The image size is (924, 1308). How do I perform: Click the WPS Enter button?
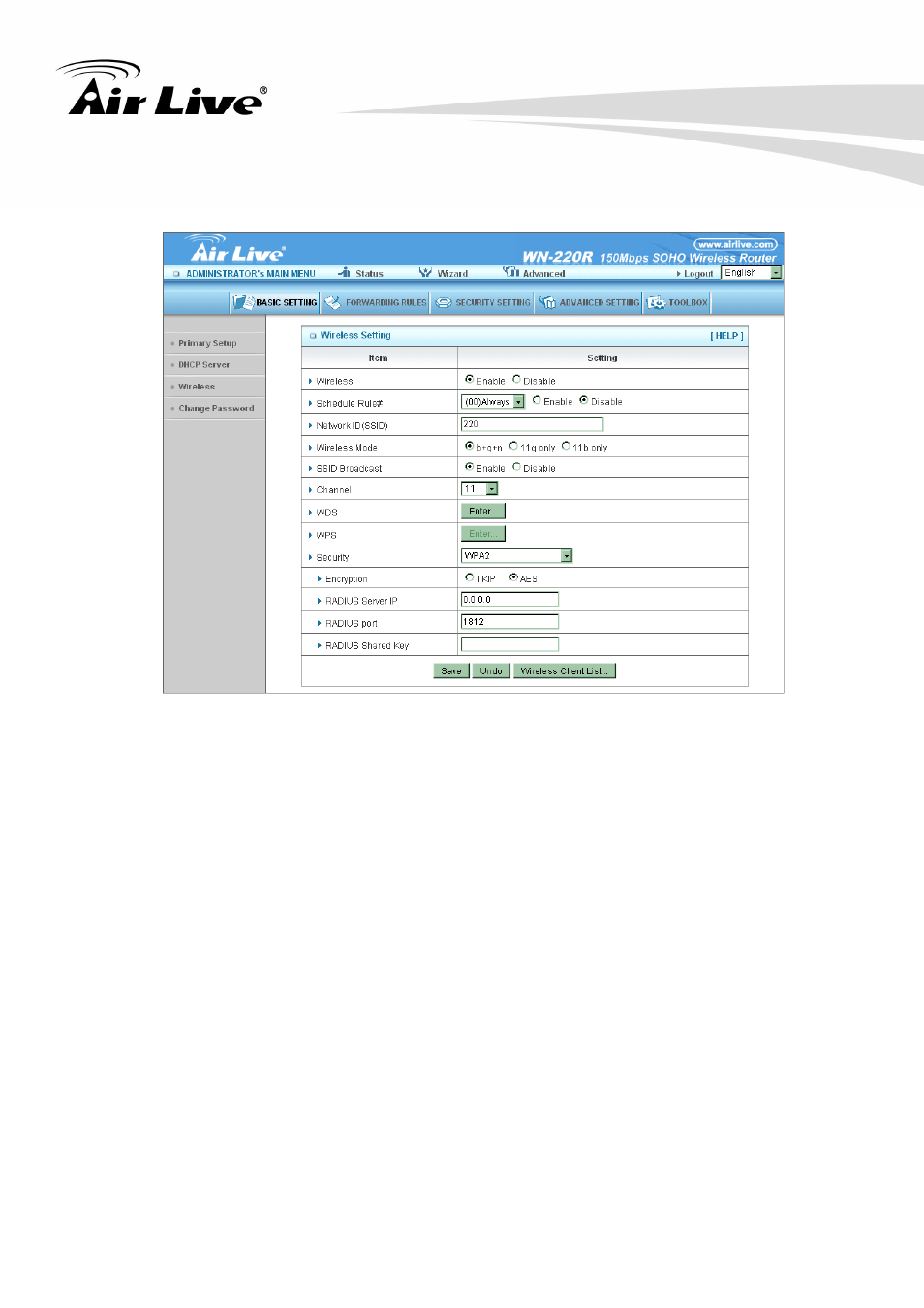point(483,534)
